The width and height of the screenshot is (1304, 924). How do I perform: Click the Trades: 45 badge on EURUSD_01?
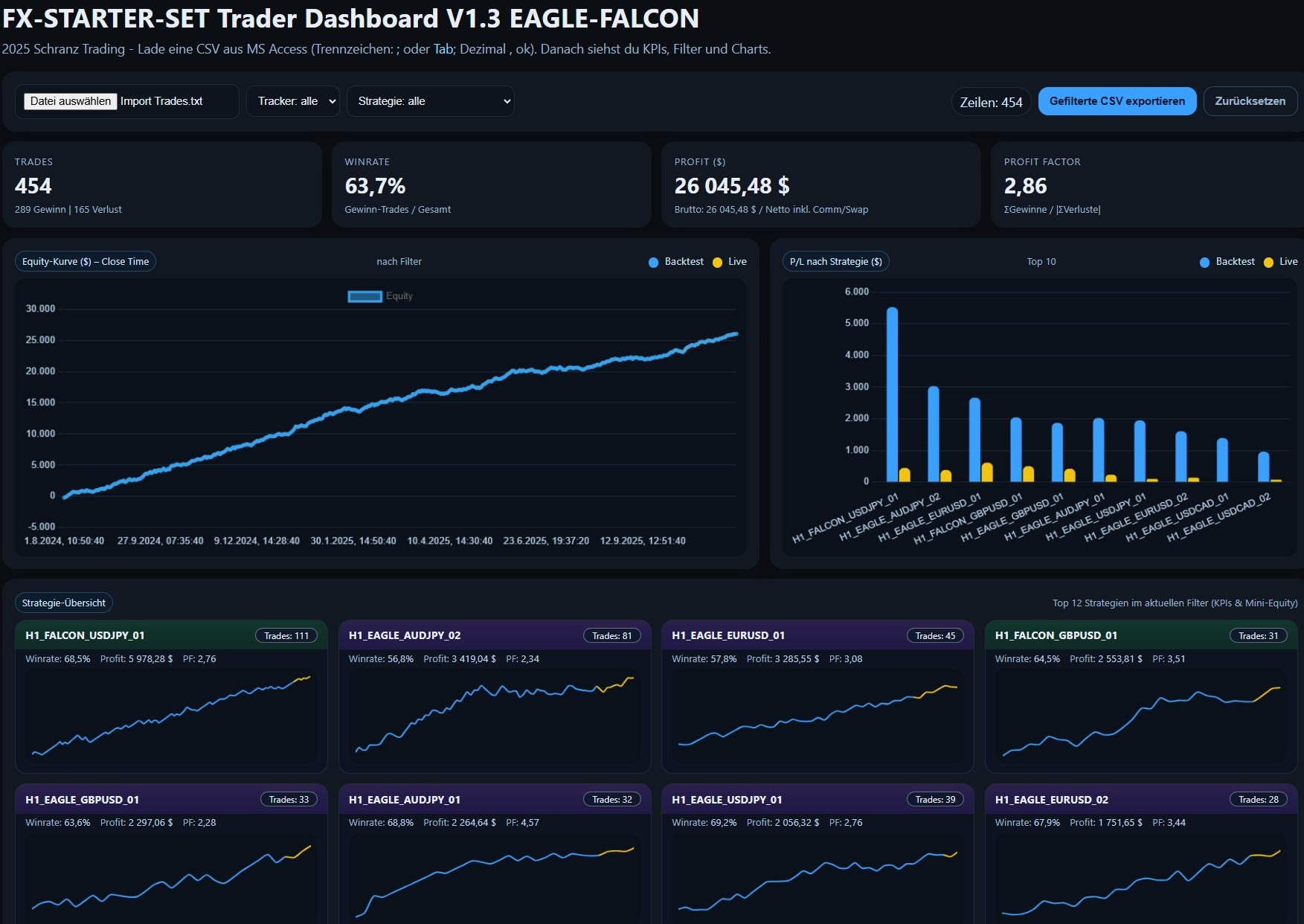coord(935,635)
